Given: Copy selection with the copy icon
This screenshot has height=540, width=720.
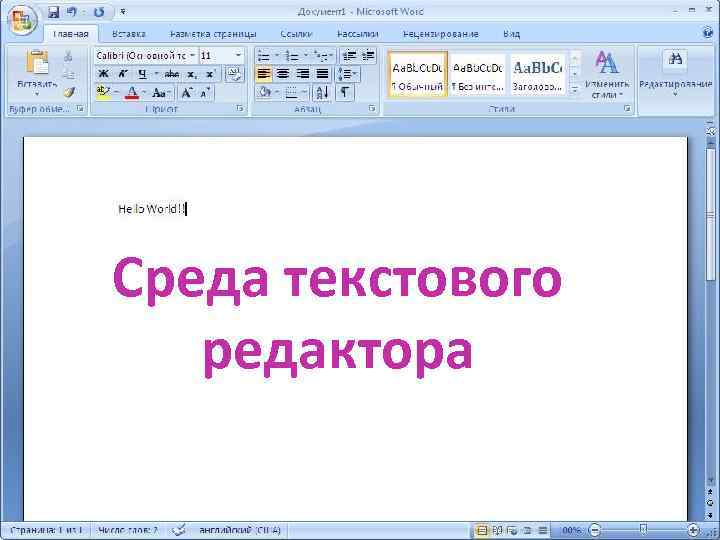Looking at the screenshot, I should [68, 74].
